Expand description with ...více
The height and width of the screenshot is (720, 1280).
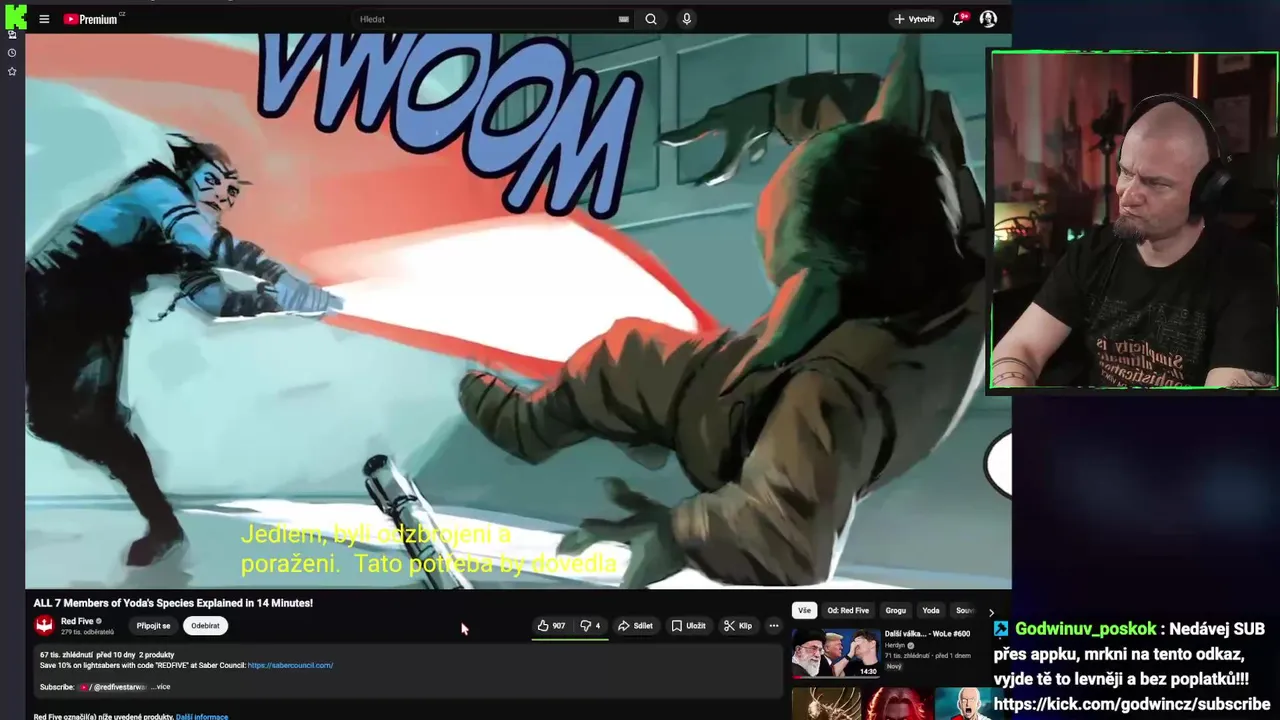click(160, 687)
